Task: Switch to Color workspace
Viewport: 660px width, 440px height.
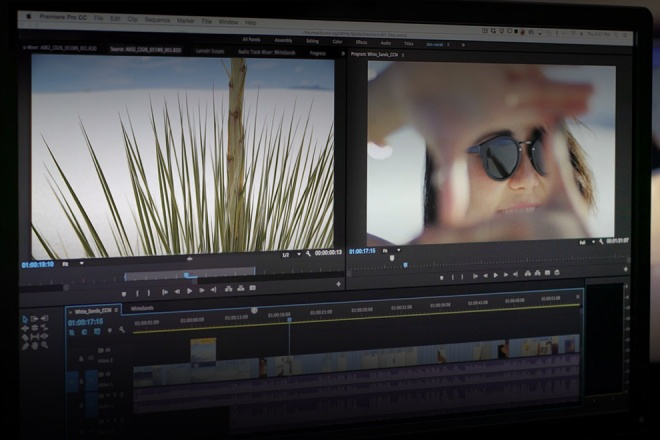Action: [x=337, y=42]
